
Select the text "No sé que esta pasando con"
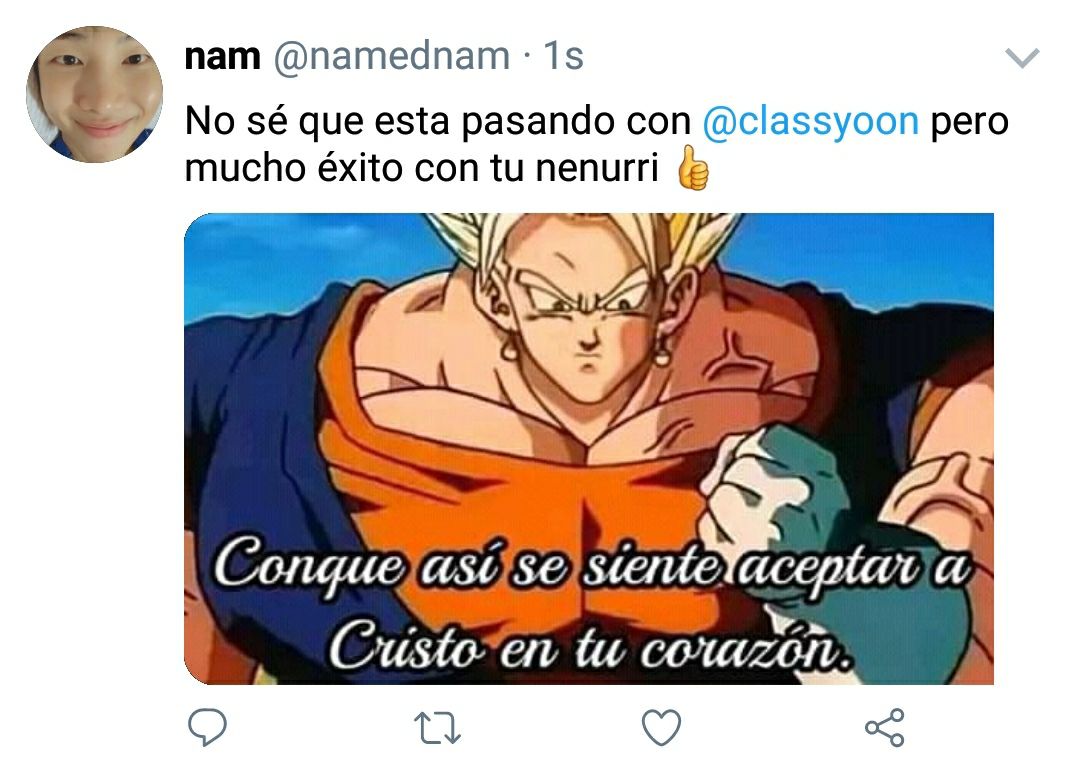point(438,121)
